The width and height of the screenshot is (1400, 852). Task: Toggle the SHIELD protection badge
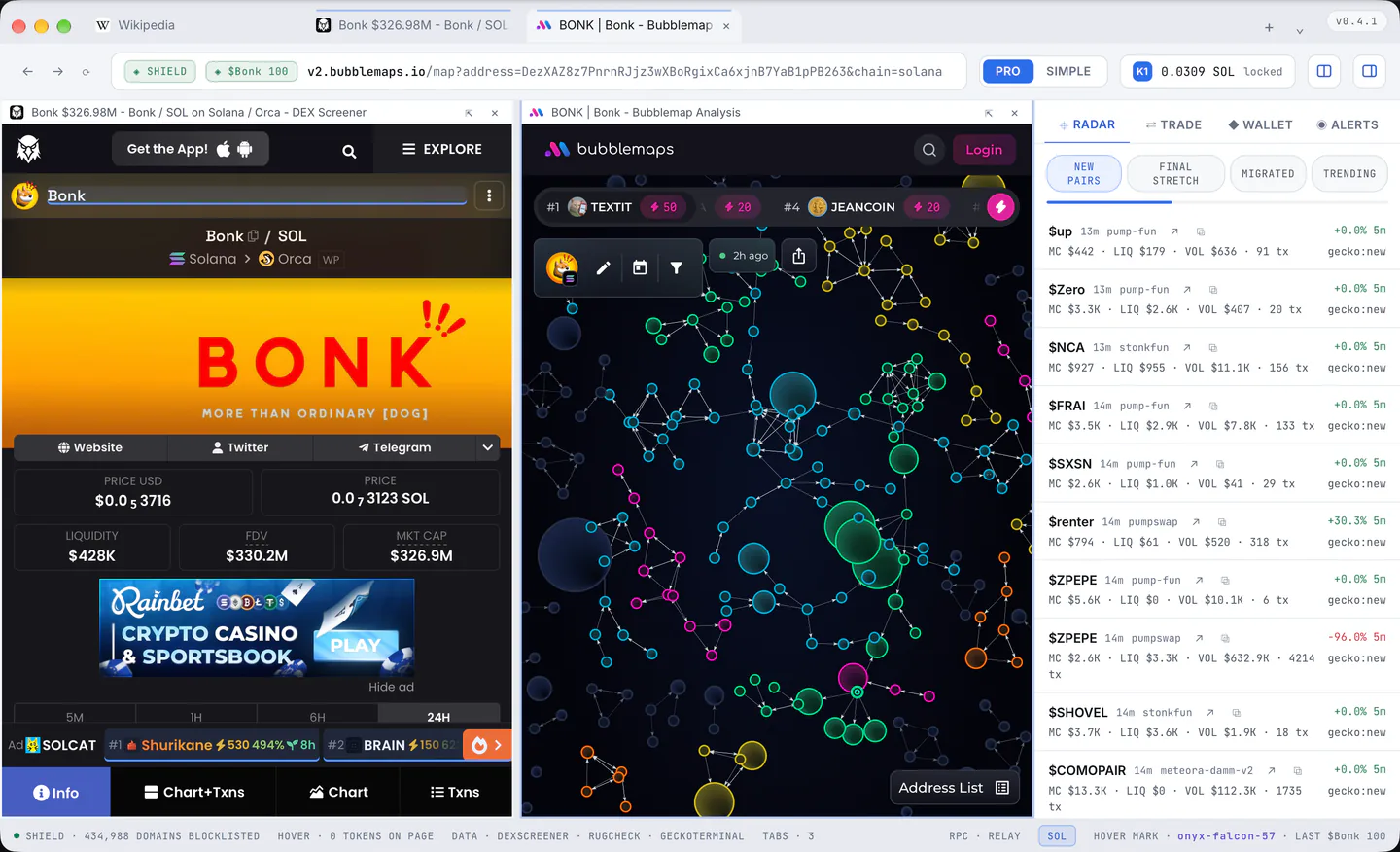(160, 71)
